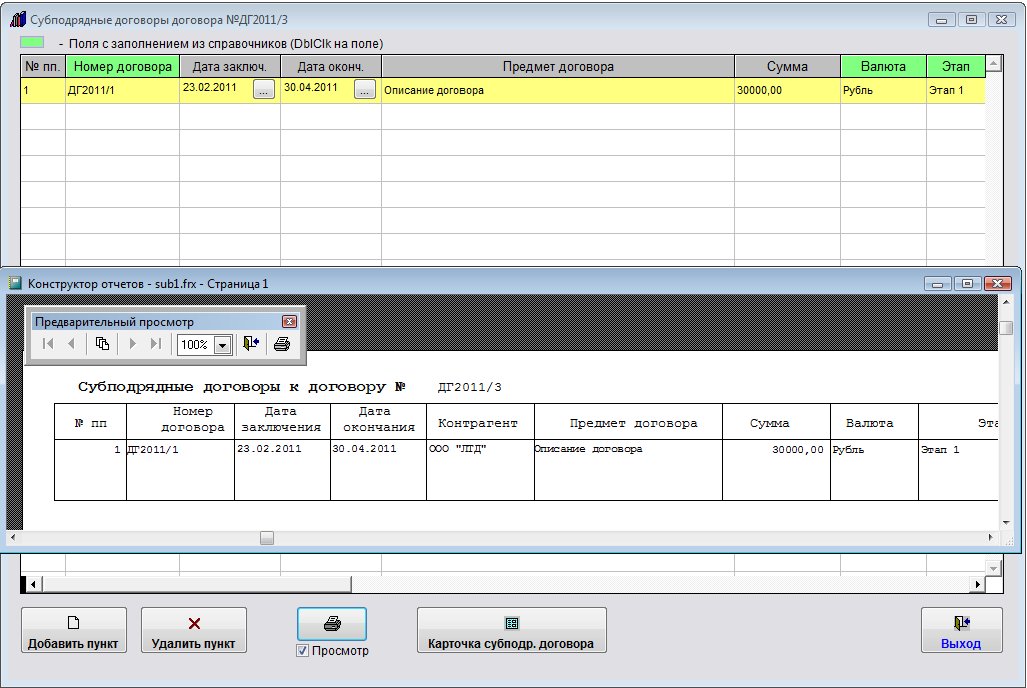Open Карточка субподр. договора
Screen dimensions: 1027x688
511,631
